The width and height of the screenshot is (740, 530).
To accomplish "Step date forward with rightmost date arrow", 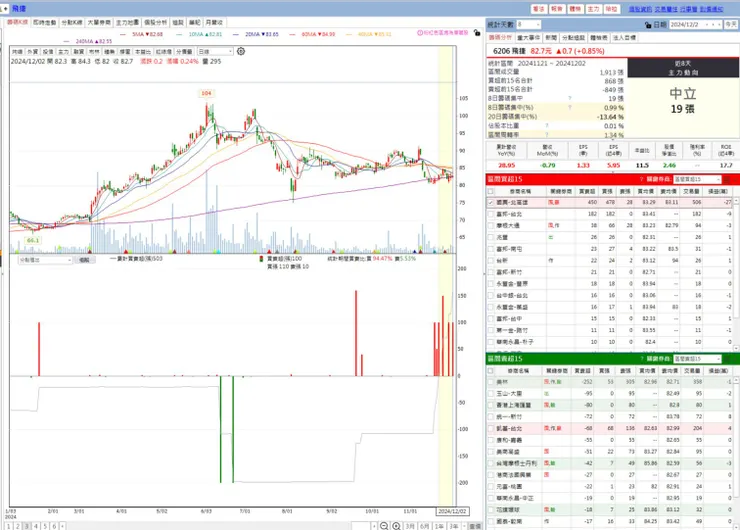I will click(720, 25).
